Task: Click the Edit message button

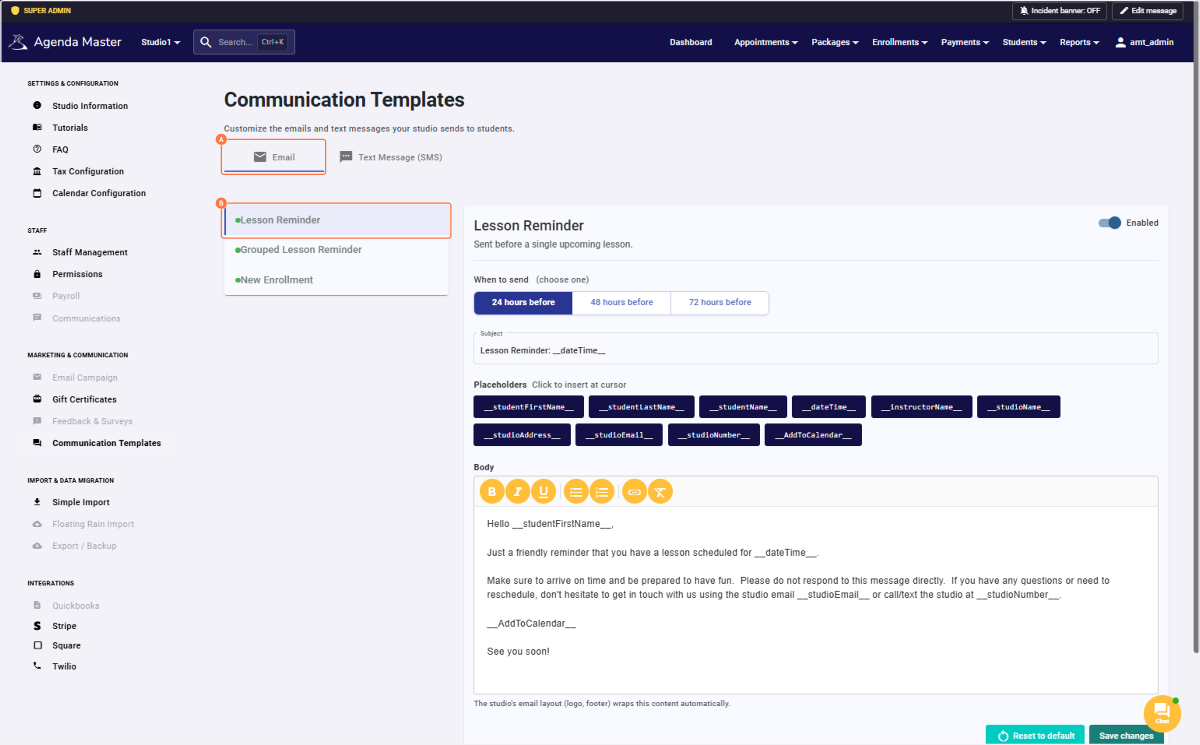Action: click(1148, 10)
